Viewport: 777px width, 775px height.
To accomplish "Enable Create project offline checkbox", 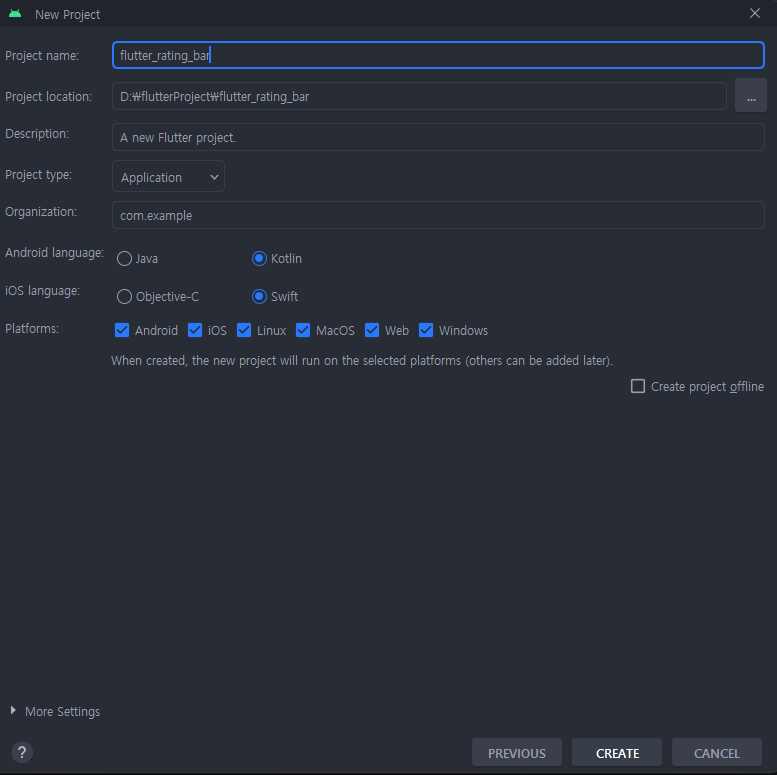I will click(x=638, y=386).
